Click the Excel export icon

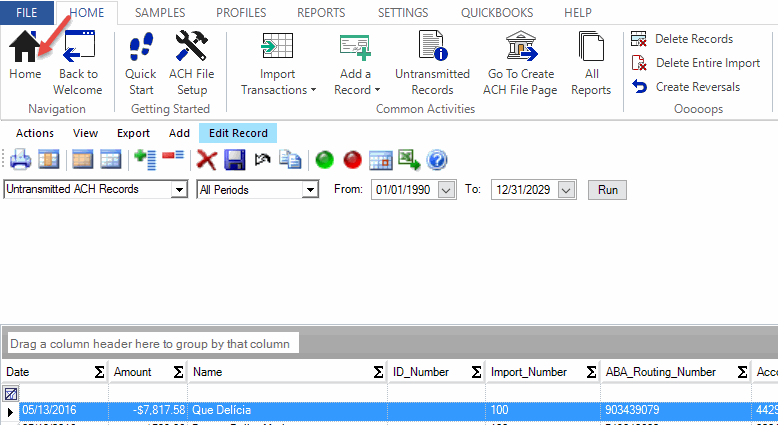[408, 160]
